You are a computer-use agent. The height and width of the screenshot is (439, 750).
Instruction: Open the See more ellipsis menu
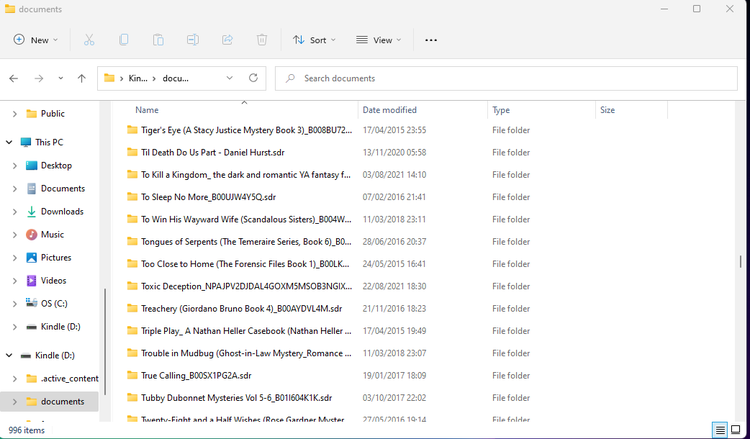(431, 40)
